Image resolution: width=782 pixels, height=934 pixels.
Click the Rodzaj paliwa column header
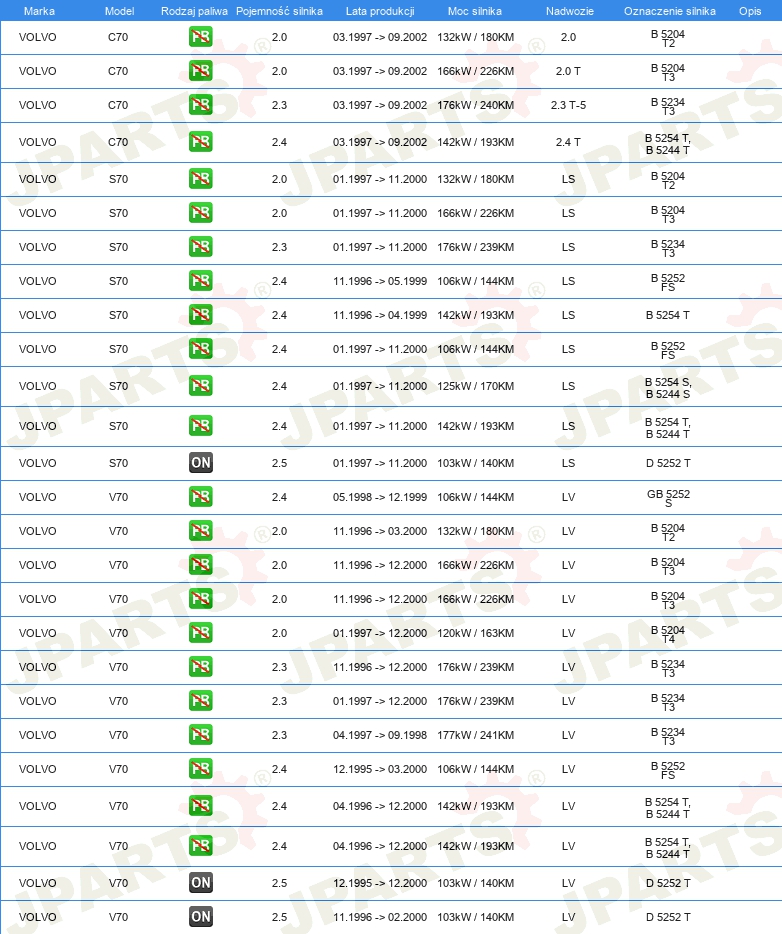point(194,11)
